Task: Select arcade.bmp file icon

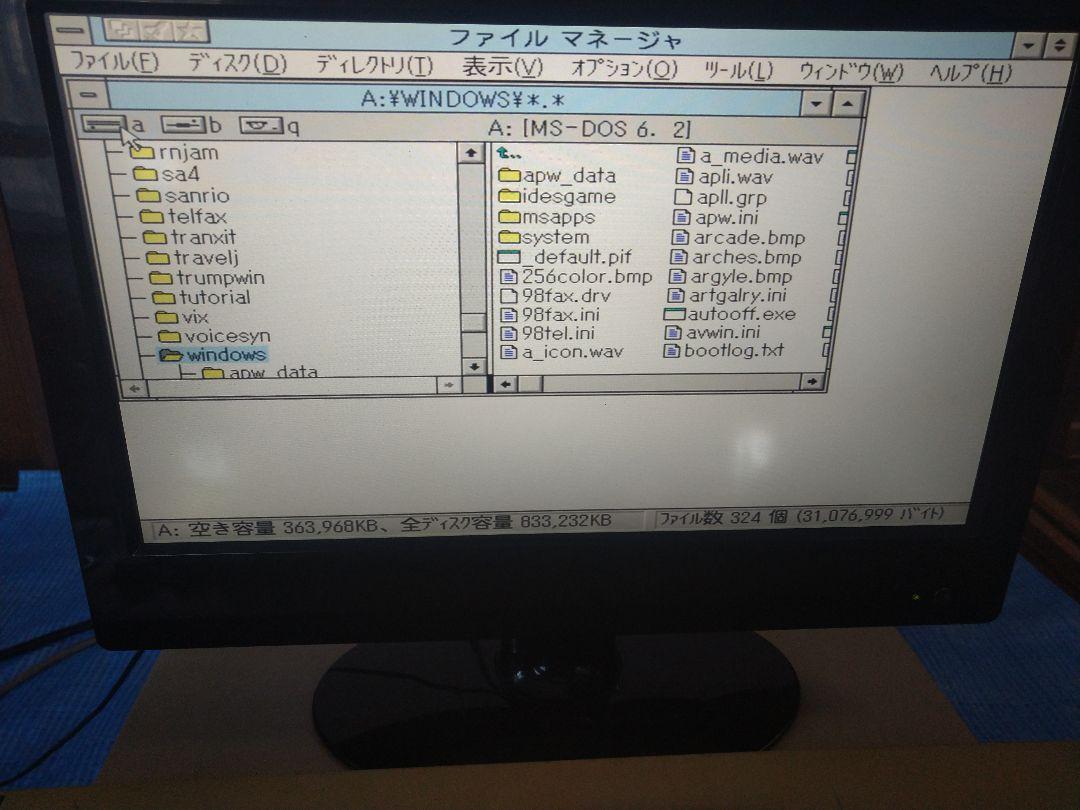Action: [x=680, y=238]
